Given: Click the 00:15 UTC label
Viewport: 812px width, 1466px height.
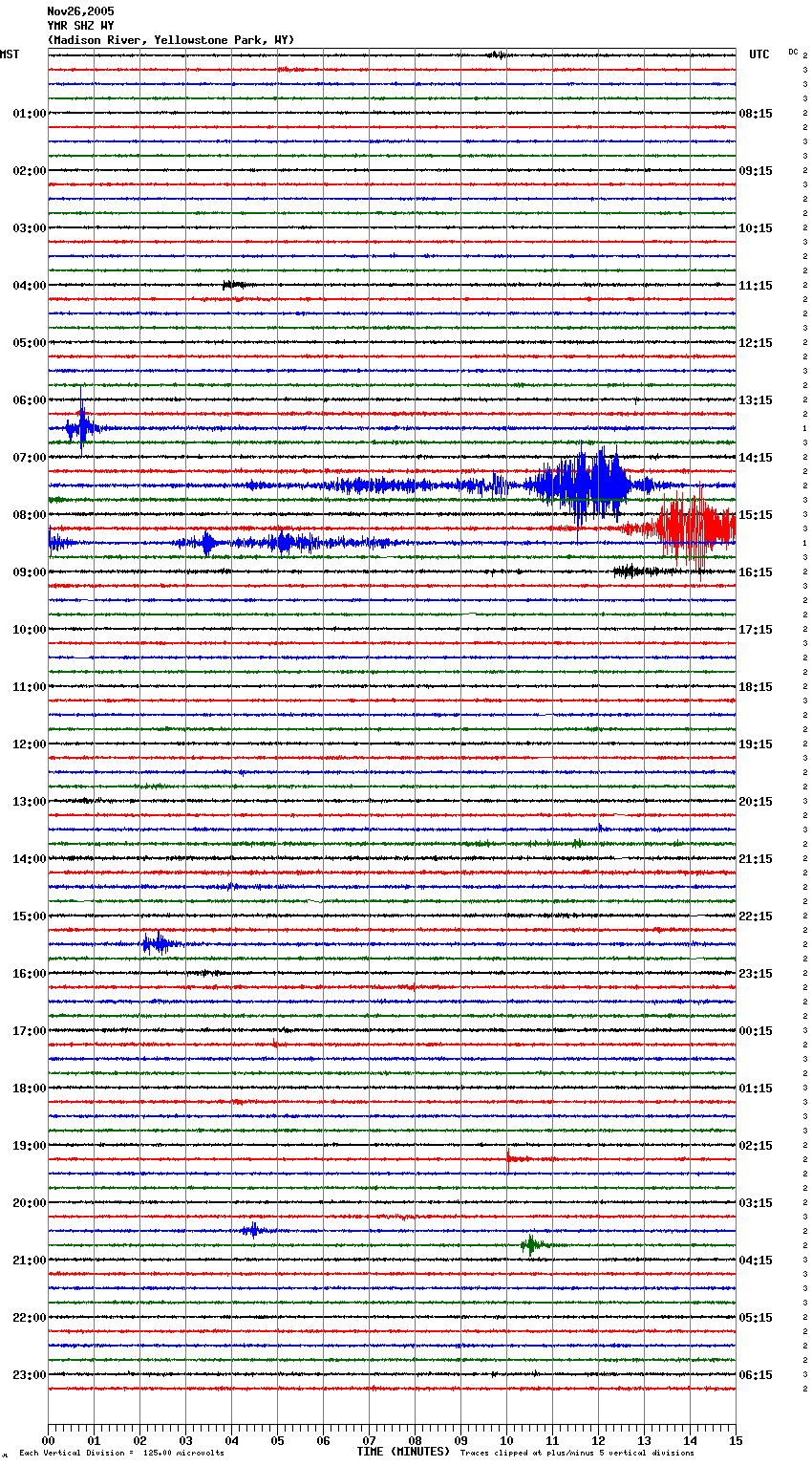Looking at the screenshot, I should point(756,1031).
